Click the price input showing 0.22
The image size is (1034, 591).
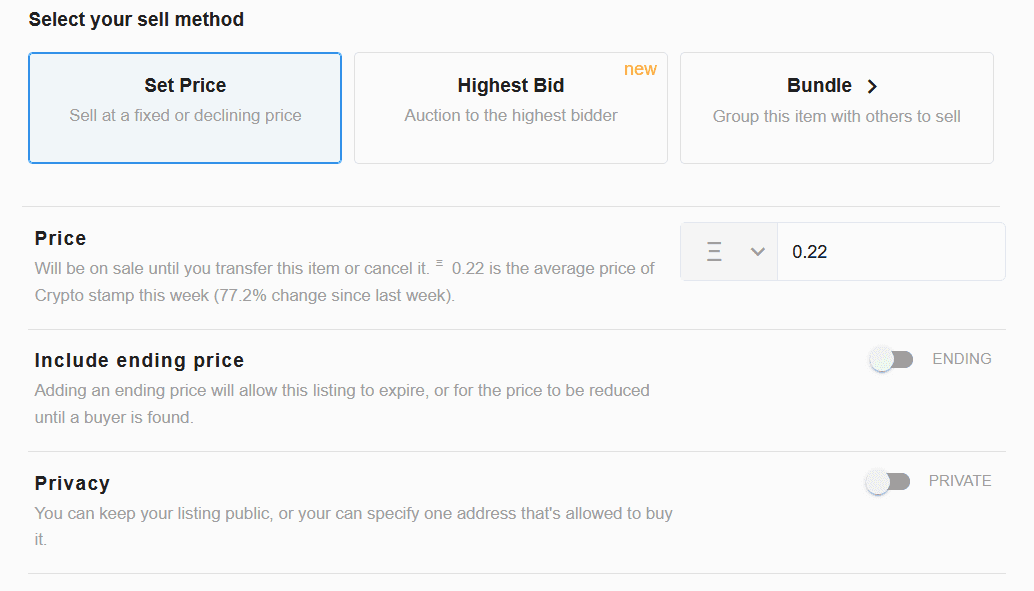tap(890, 252)
